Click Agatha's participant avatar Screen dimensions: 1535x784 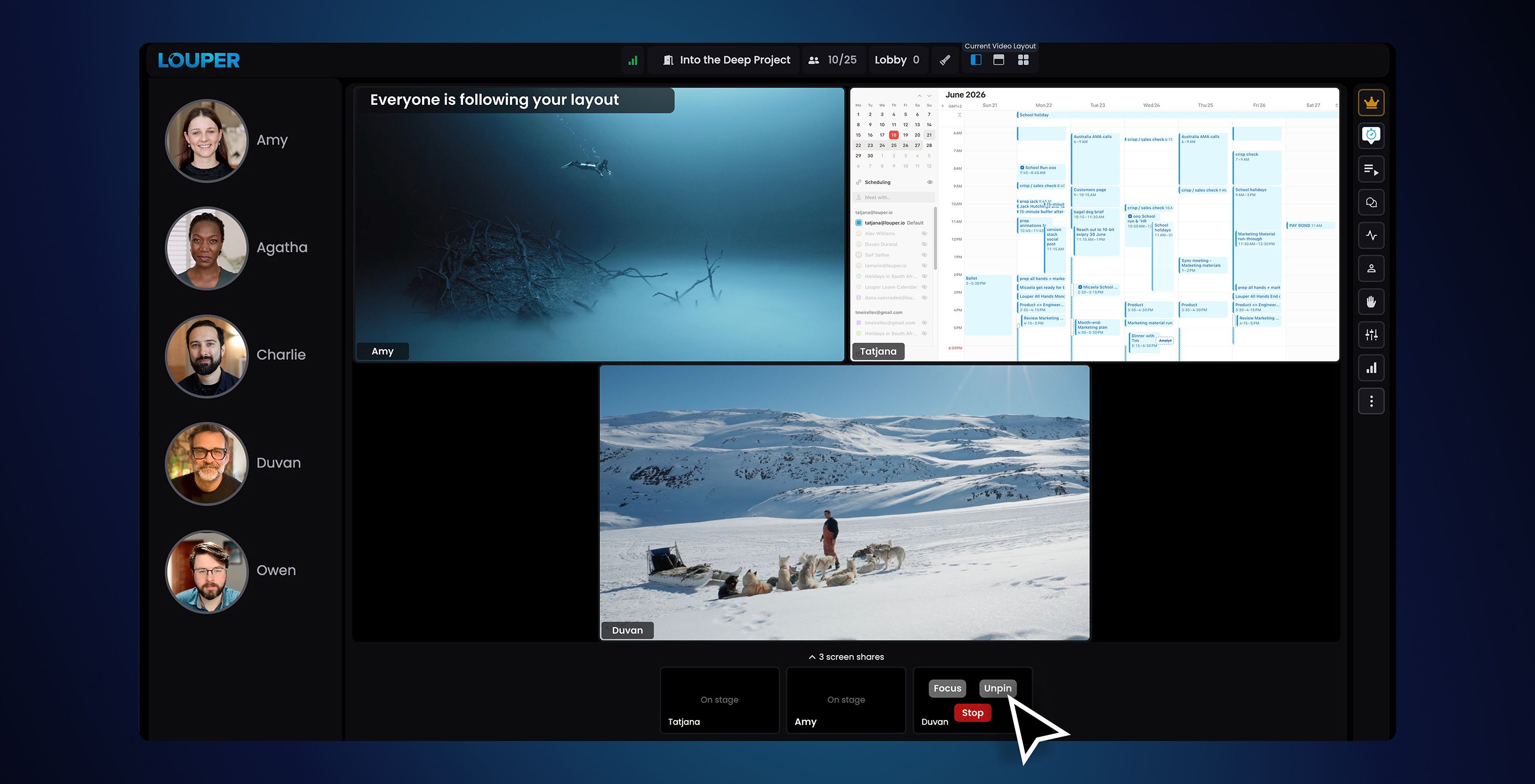207,249
